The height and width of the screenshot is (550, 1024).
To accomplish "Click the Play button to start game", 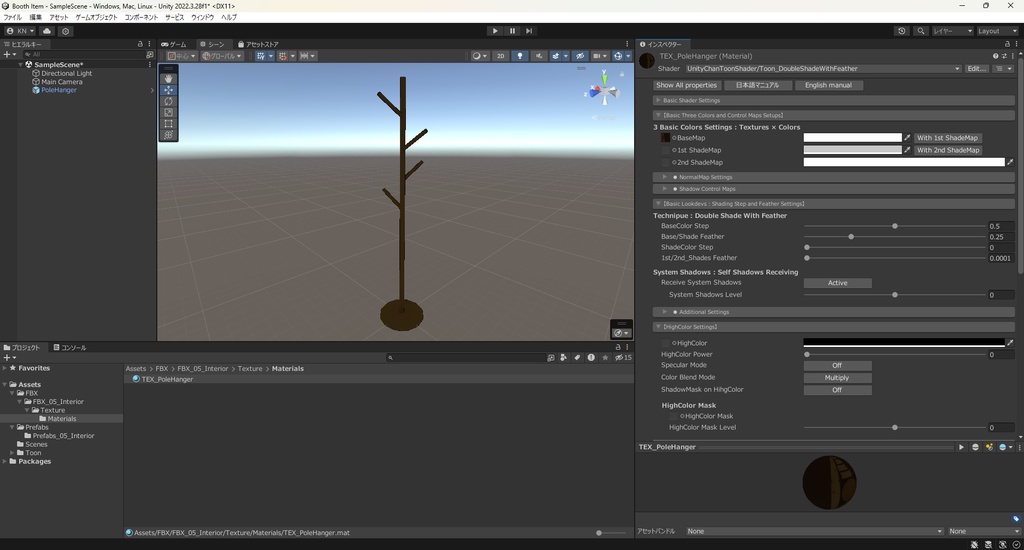I will pos(495,31).
